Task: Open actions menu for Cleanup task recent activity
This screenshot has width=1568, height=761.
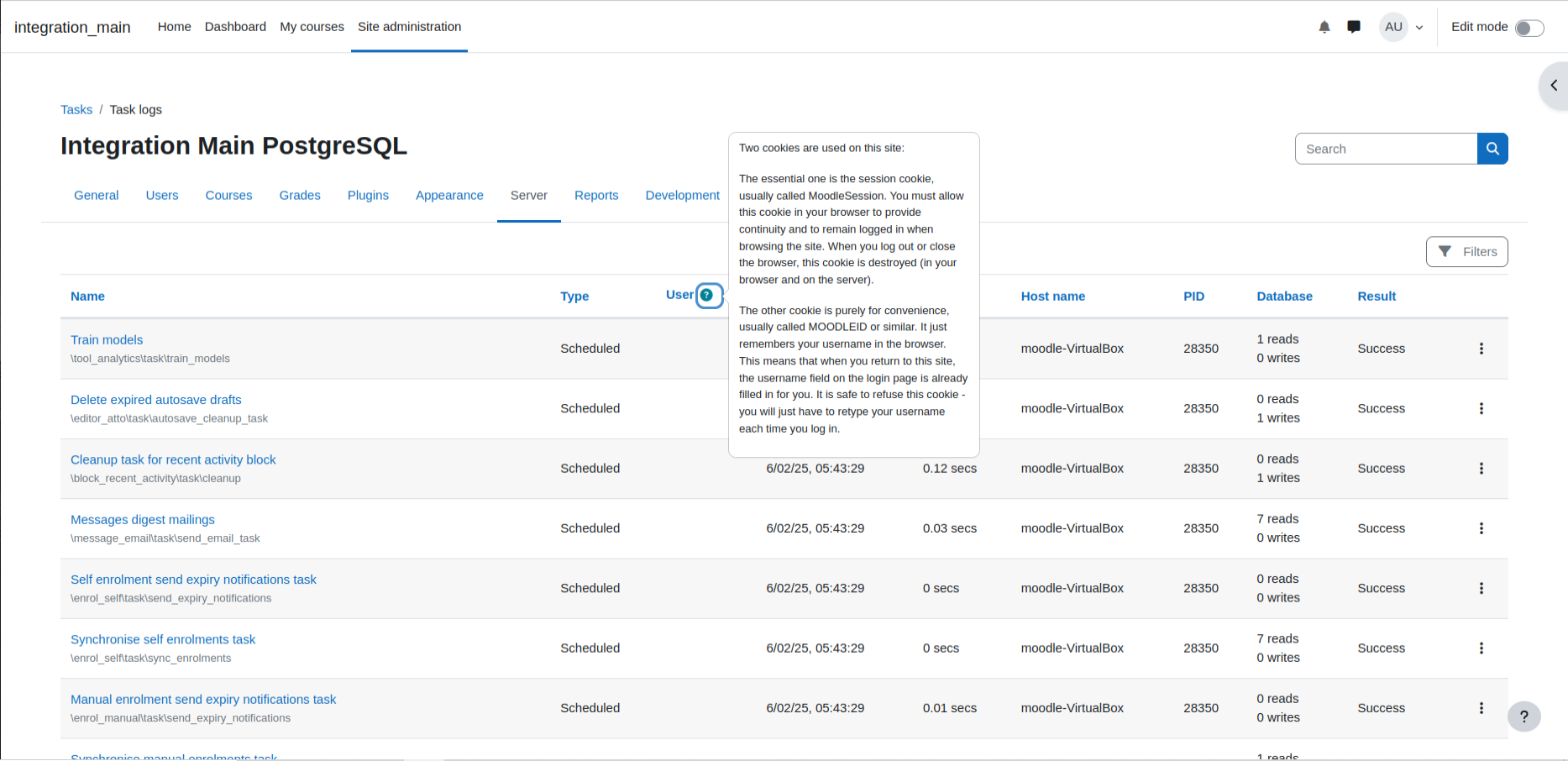Action: click(1481, 469)
